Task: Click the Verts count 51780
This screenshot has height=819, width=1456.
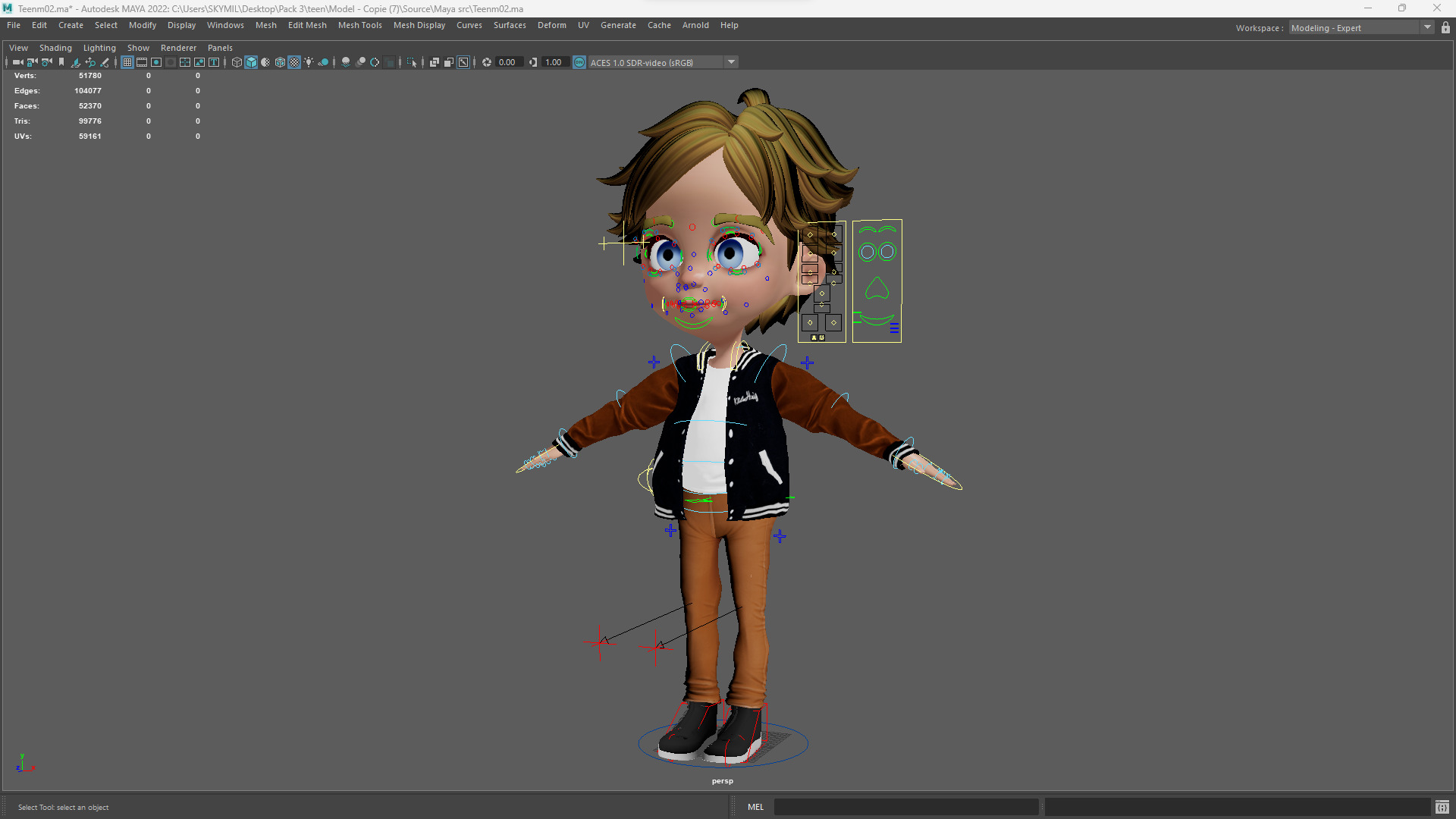Action: [x=90, y=76]
